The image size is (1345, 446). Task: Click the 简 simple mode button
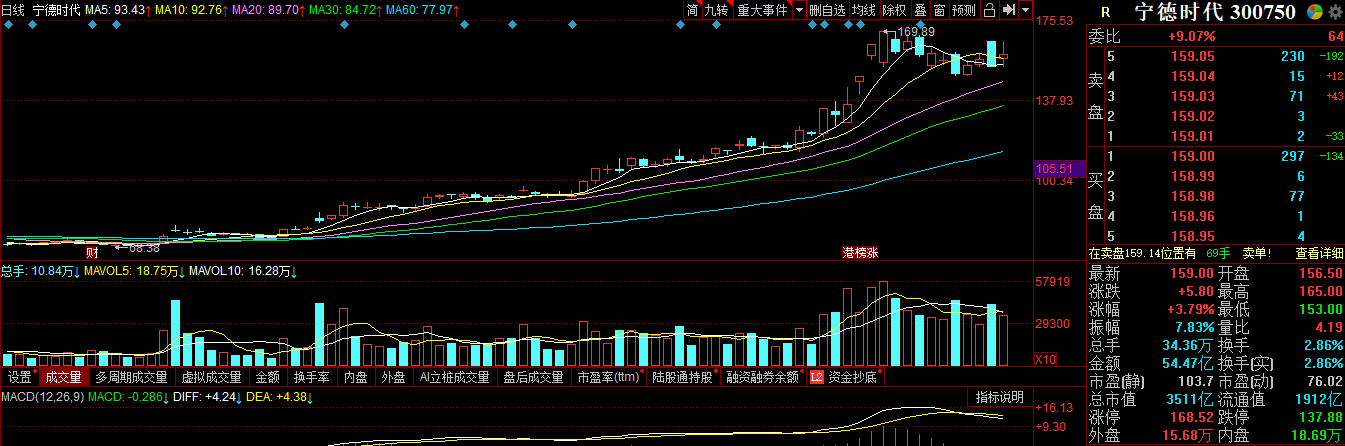(692, 10)
